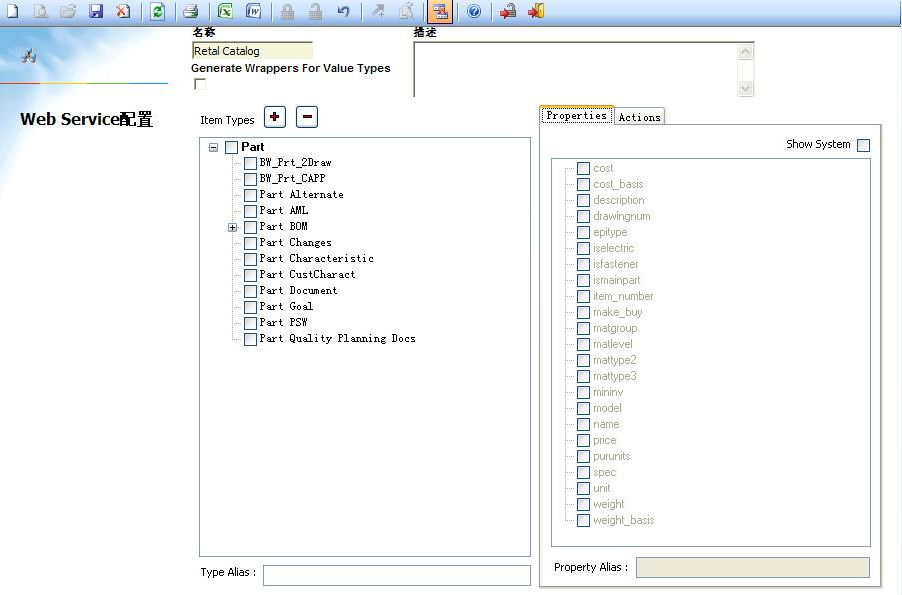
Task: Select Part AML in the tree
Action: (284, 211)
